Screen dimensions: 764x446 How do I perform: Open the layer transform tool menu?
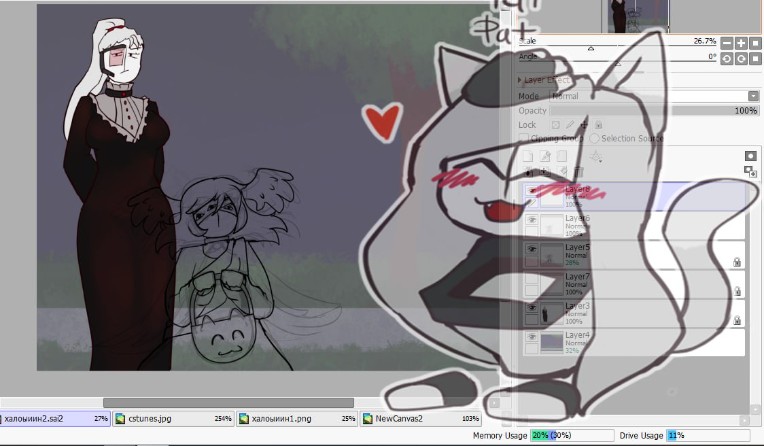click(596, 156)
